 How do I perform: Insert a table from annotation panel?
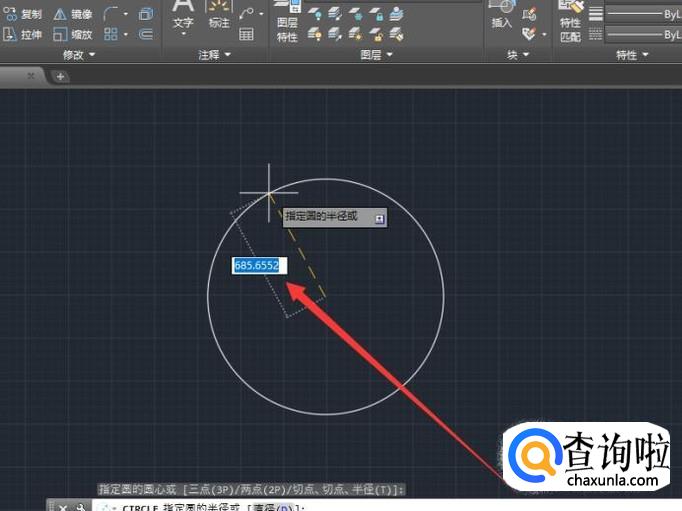(246, 34)
